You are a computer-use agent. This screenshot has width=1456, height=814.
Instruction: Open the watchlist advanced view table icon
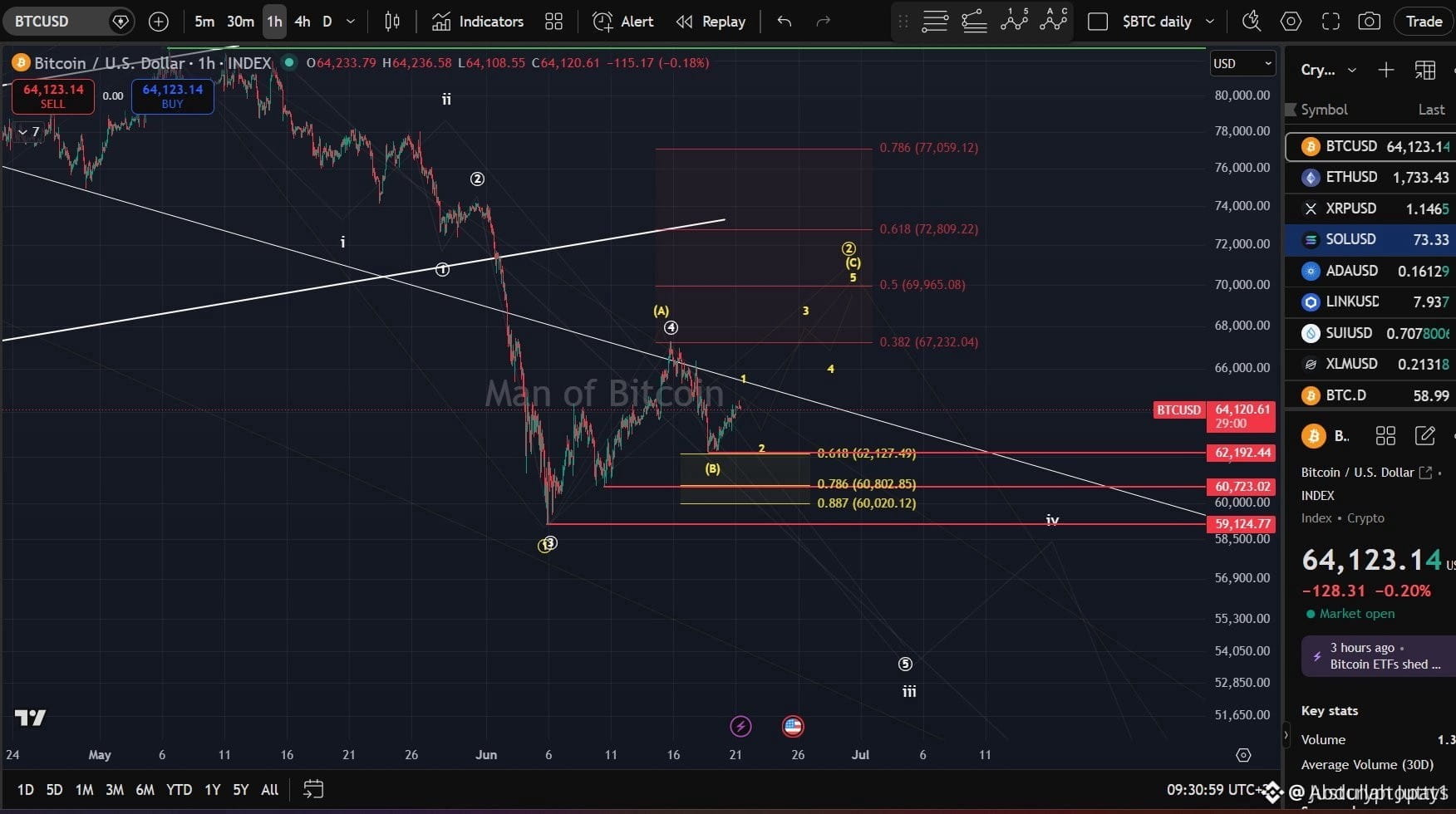pyautogui.click(x=1425, y=70)
